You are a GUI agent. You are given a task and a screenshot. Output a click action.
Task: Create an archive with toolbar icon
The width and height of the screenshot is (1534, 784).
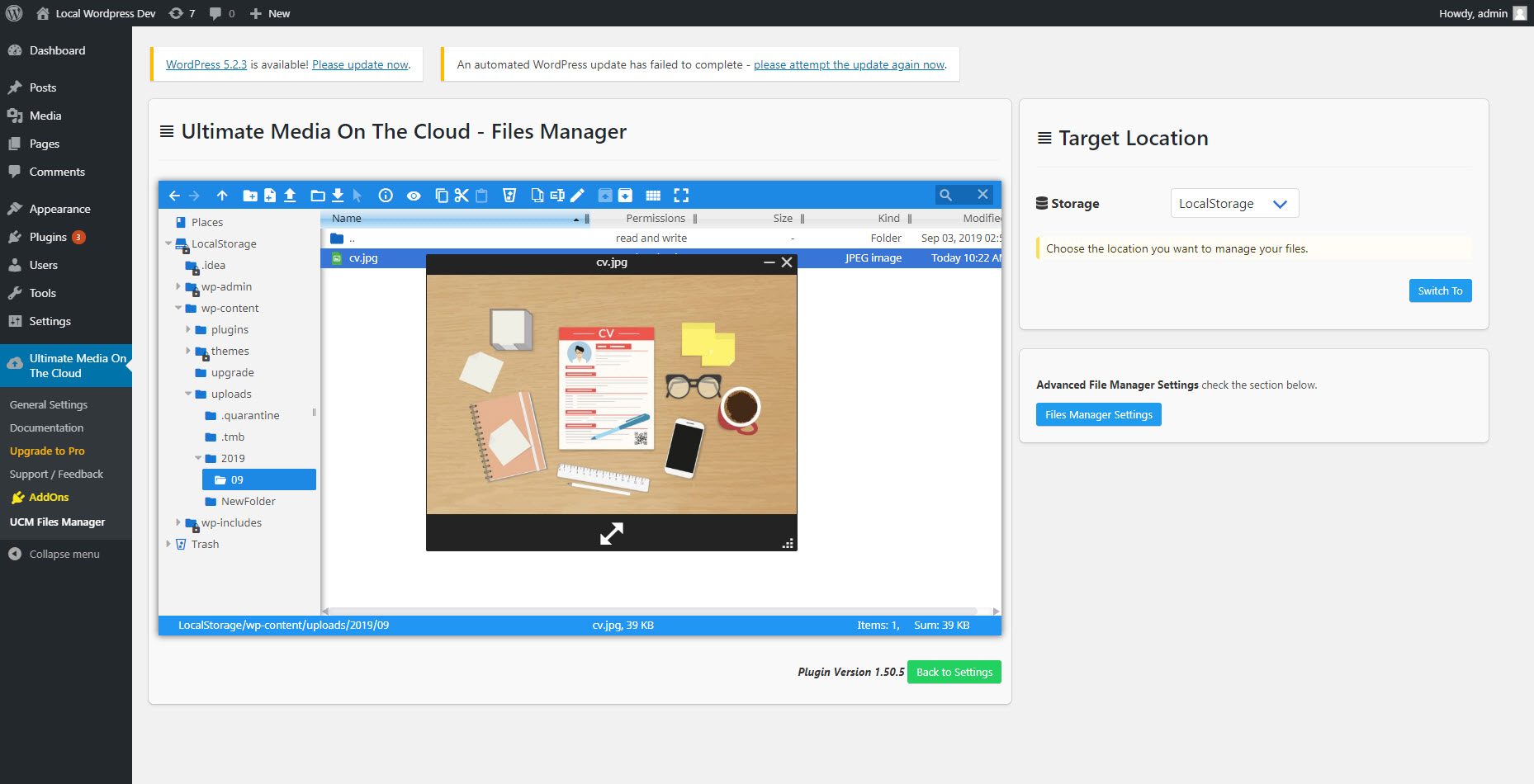pyautogui.click(x=625, y=196)
